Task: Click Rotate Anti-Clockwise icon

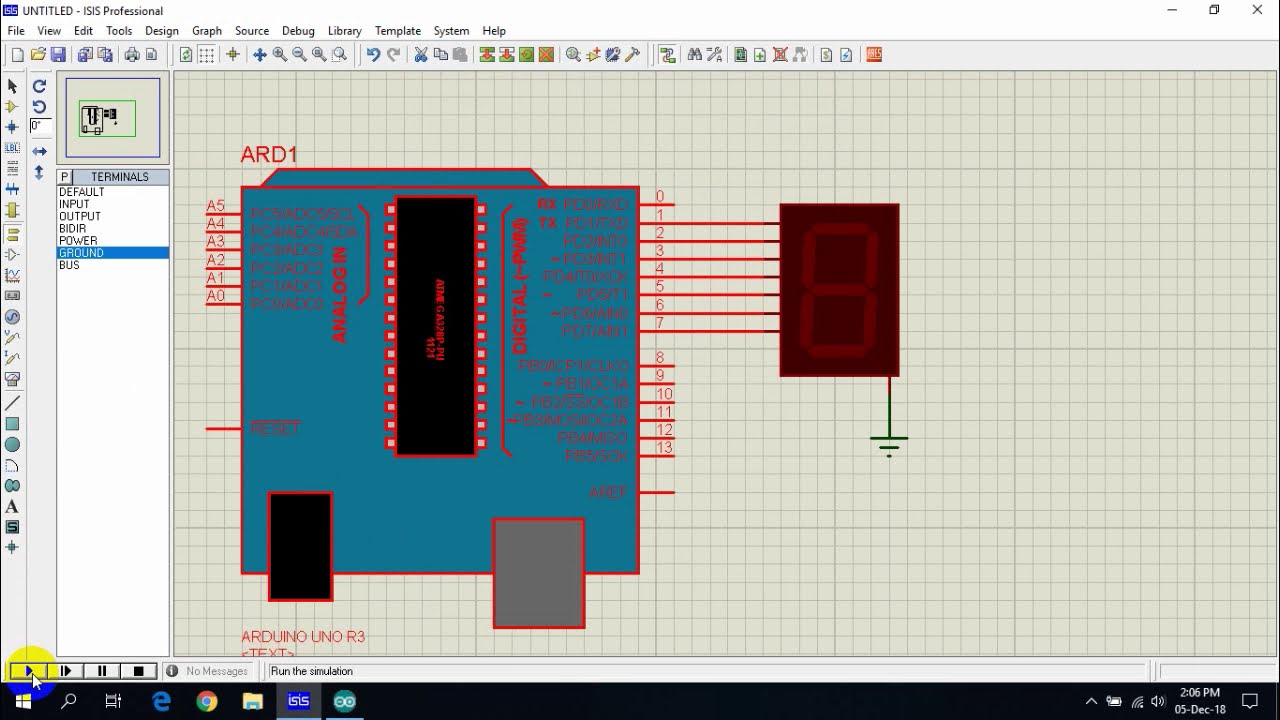Action: [39, 107]
